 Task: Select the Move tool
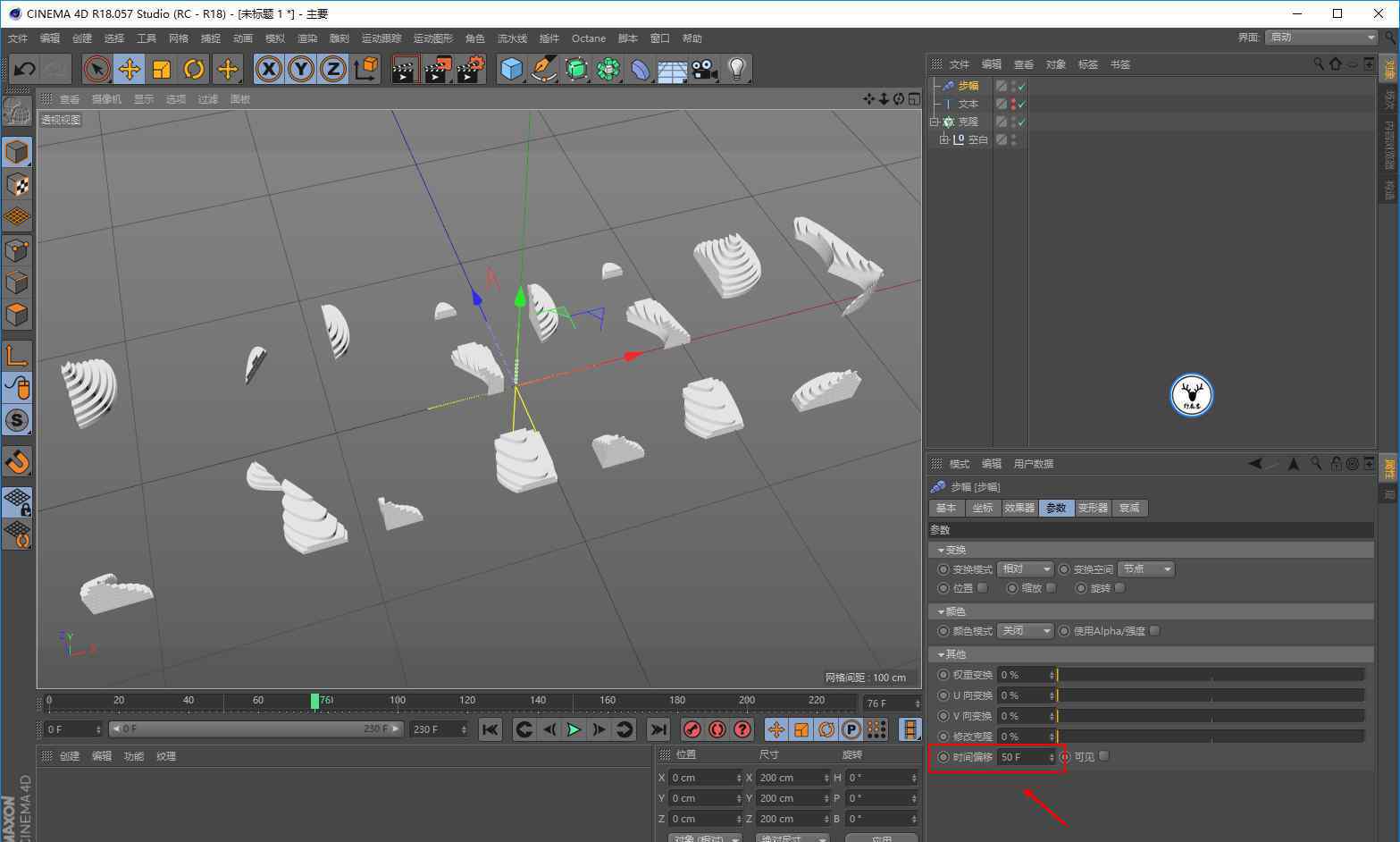tap(130, 69)
